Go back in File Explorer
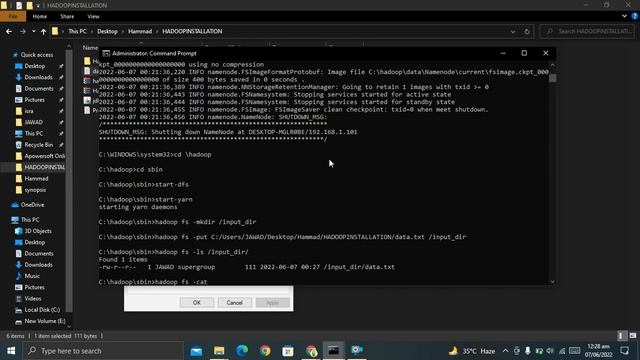The image size is (640, 360). 9,31
